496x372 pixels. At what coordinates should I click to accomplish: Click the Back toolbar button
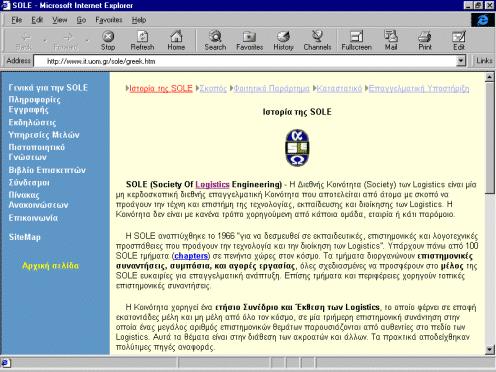coord(24,41)
